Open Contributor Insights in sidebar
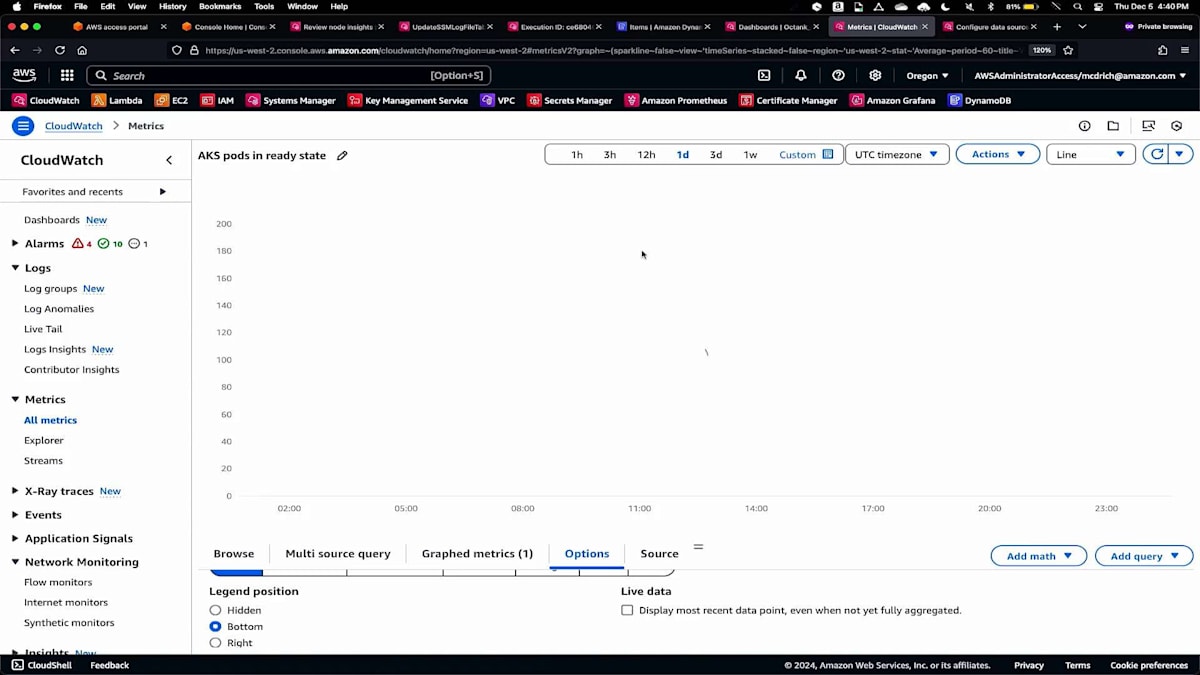 pos(72,369)
